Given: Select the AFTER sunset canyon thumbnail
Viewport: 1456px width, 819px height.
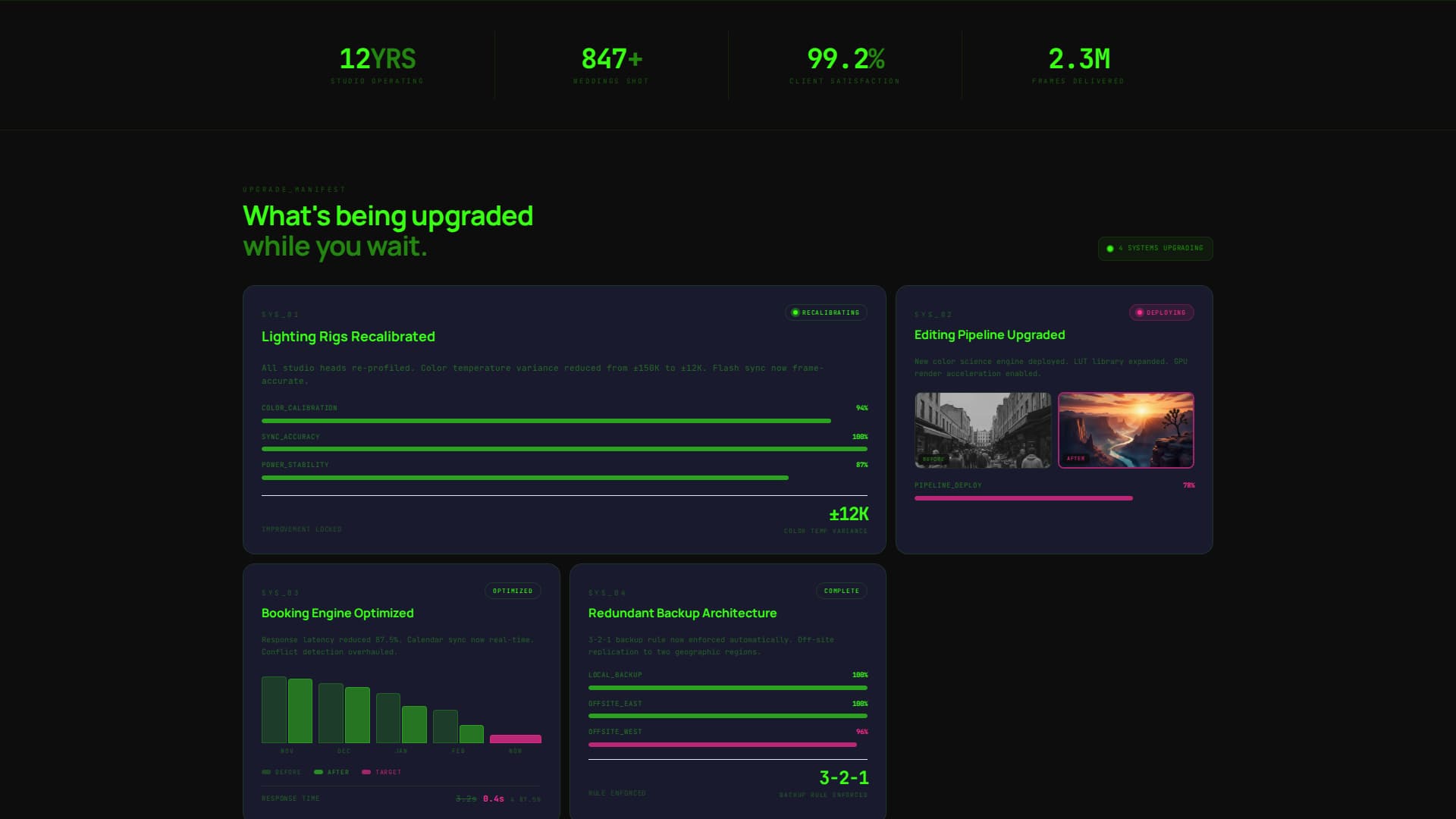Looking at the screenshot, I should pyautogui.click(x=1126, y=430).
